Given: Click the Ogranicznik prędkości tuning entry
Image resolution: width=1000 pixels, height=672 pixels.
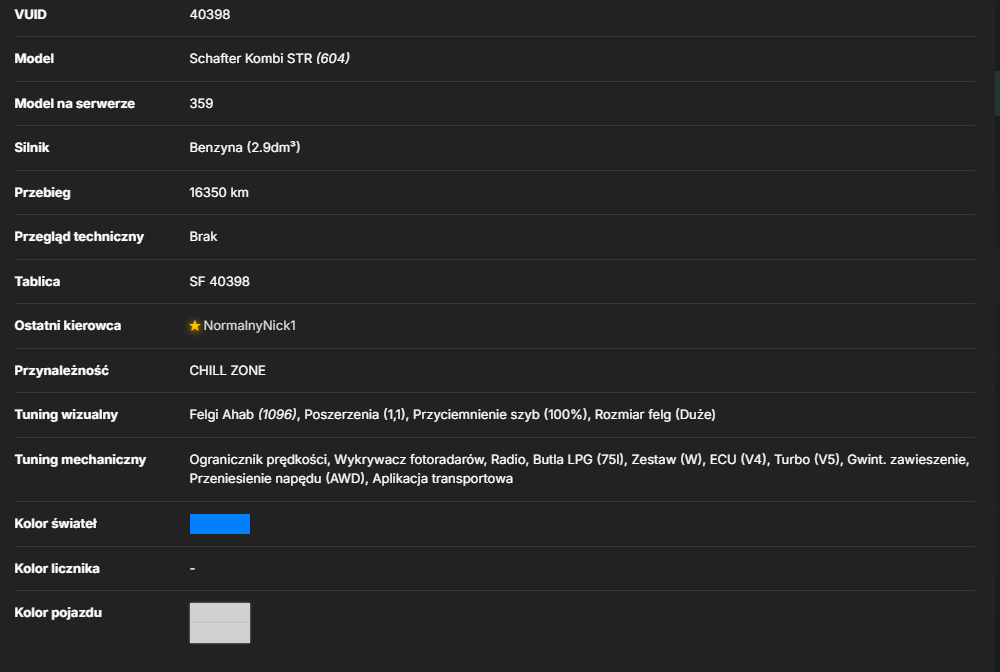Looking at the screenshot, I should (258, 460).
